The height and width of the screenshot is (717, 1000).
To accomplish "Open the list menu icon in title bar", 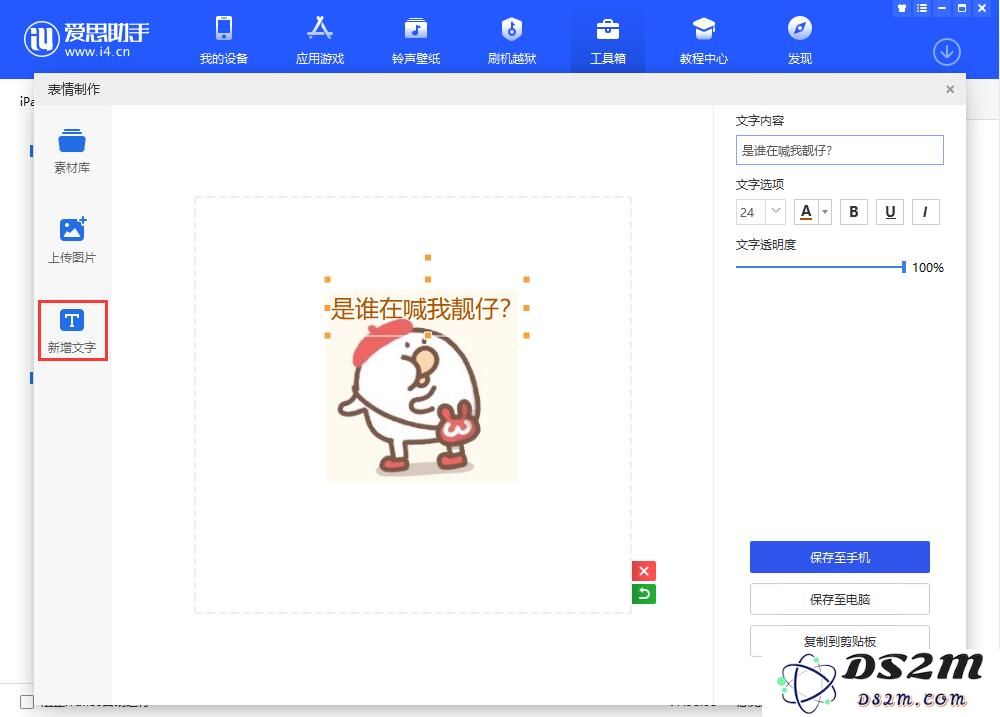I will [922, 8].
